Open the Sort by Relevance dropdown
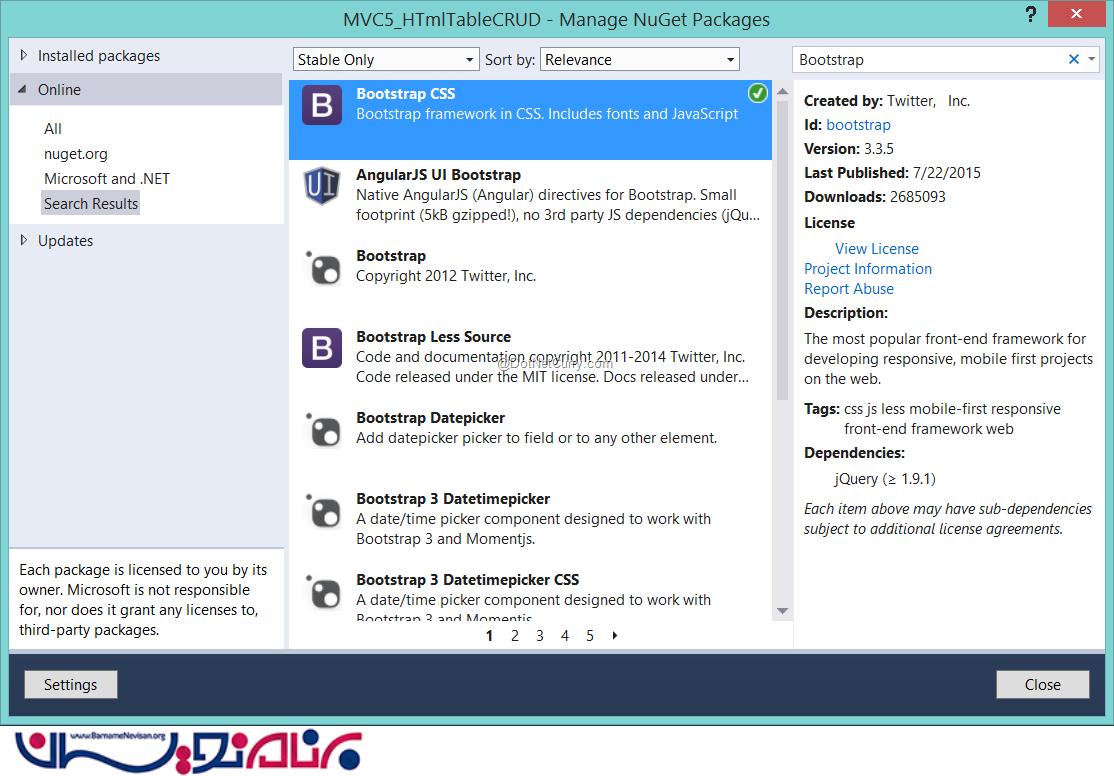This screenshot has height=776, width=1114. (x=639, y=60)
